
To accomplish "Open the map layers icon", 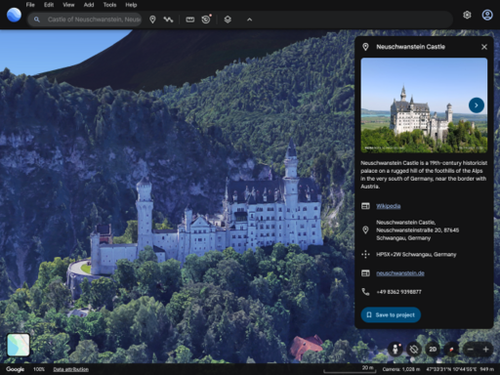I will 228,20.
